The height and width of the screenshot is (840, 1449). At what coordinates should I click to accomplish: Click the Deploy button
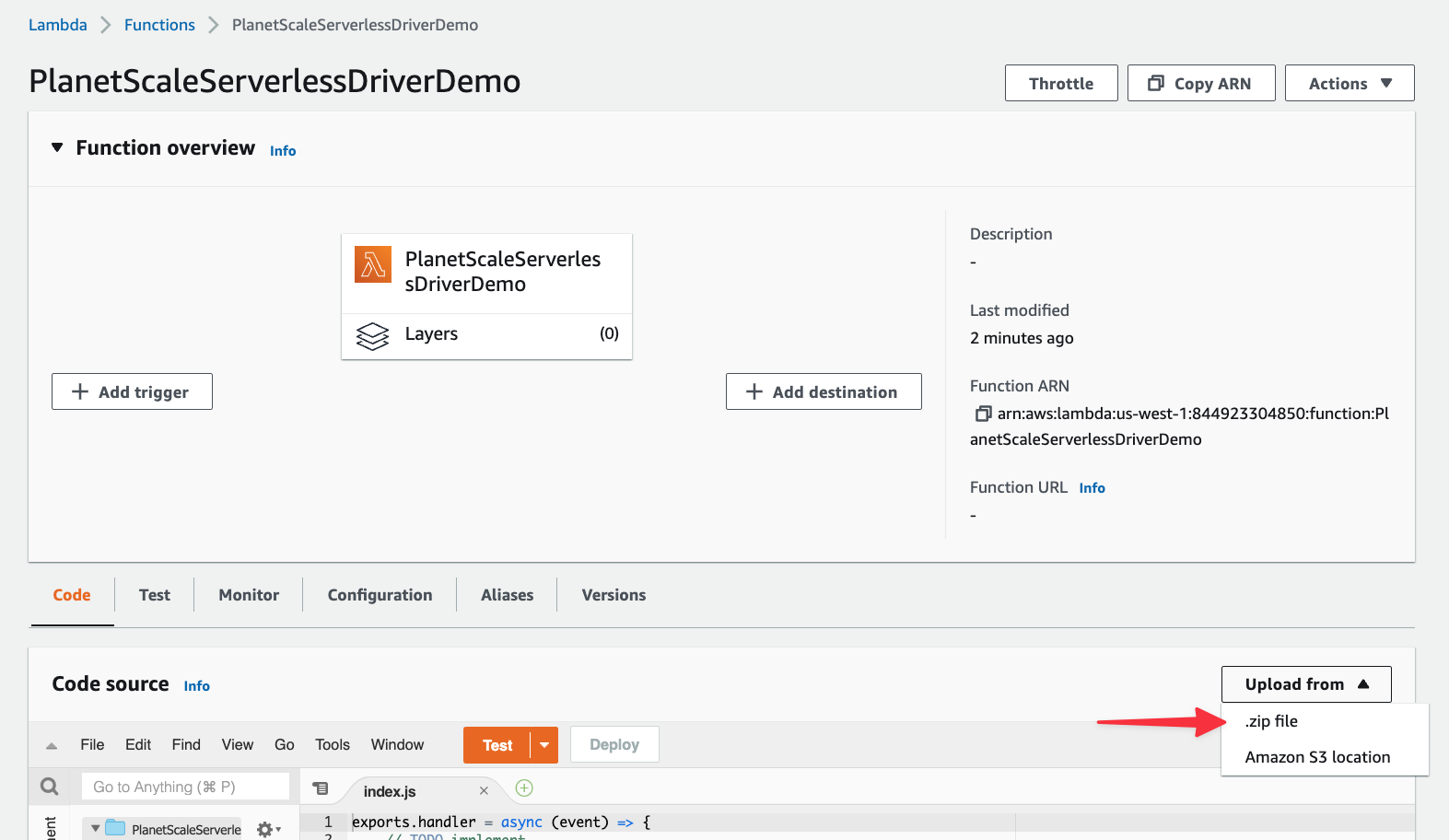tap(614, 744)
